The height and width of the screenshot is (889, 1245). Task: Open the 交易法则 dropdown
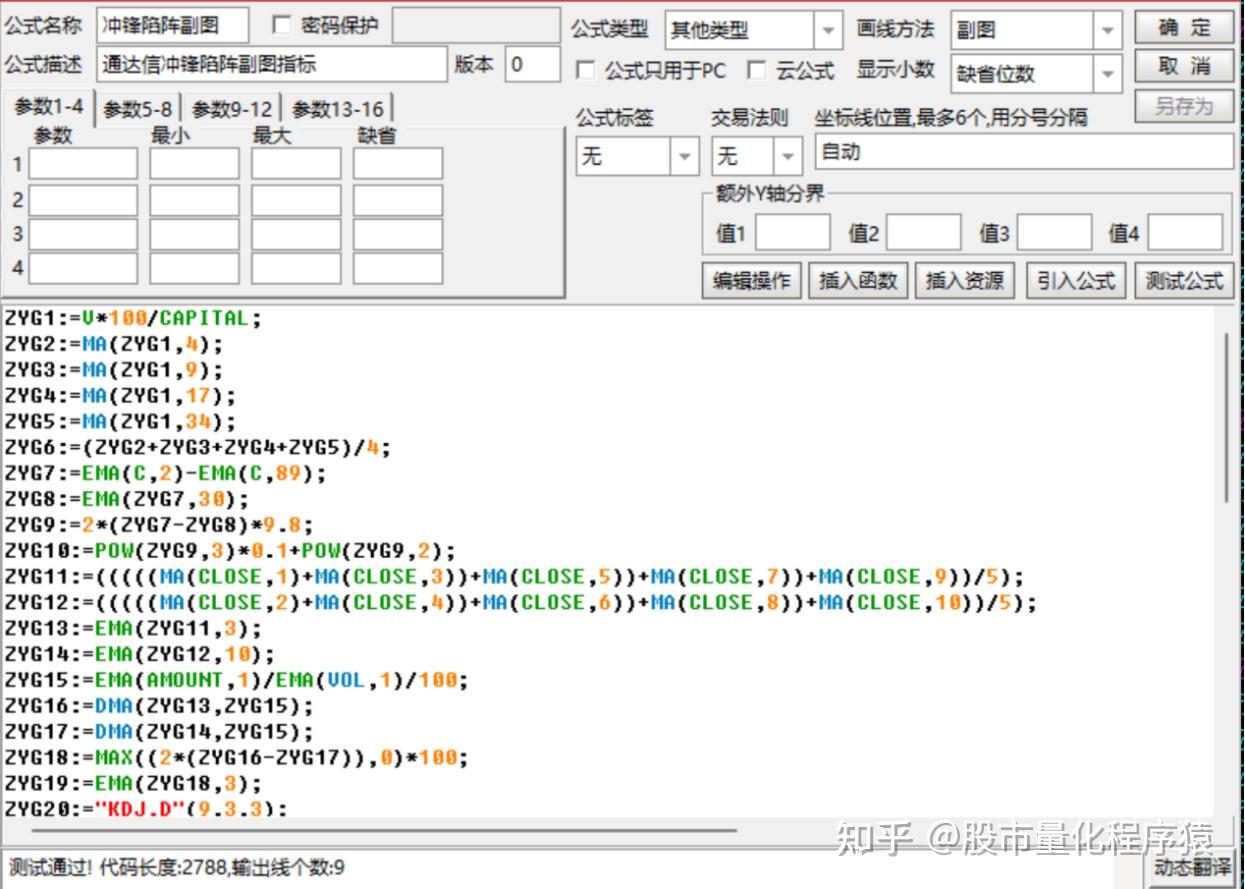click(787, 156)
